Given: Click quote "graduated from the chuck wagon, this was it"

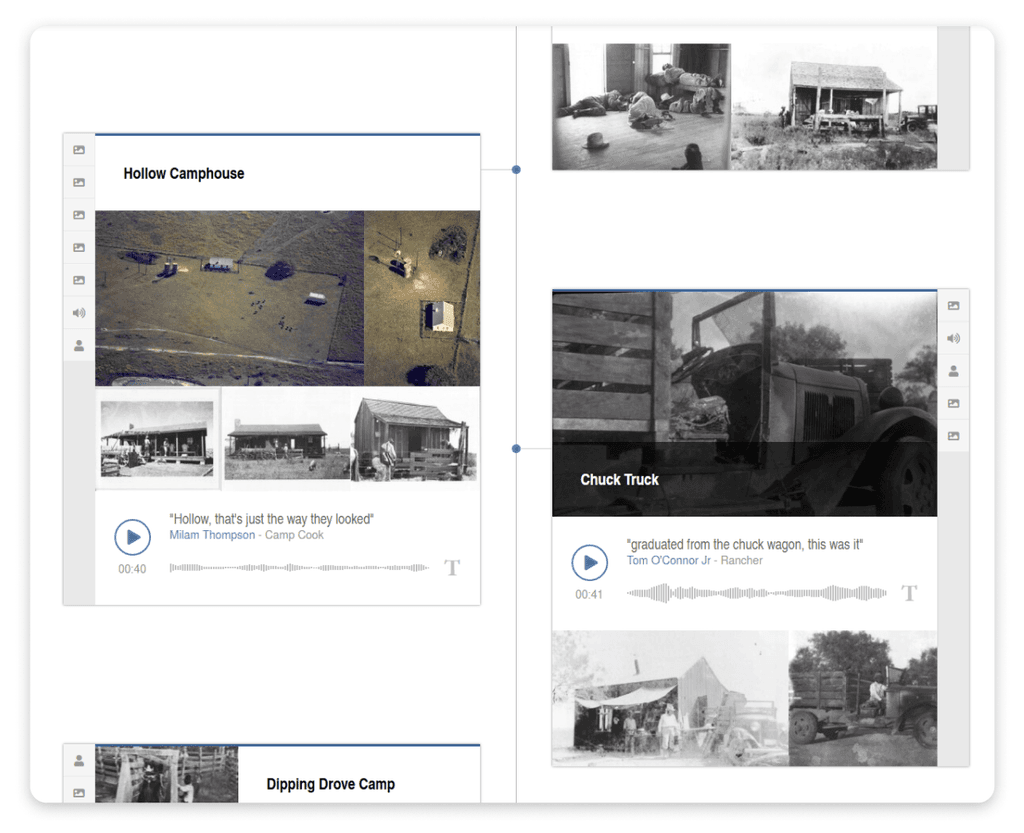Looking at the screenshot, I should point(744,544).
